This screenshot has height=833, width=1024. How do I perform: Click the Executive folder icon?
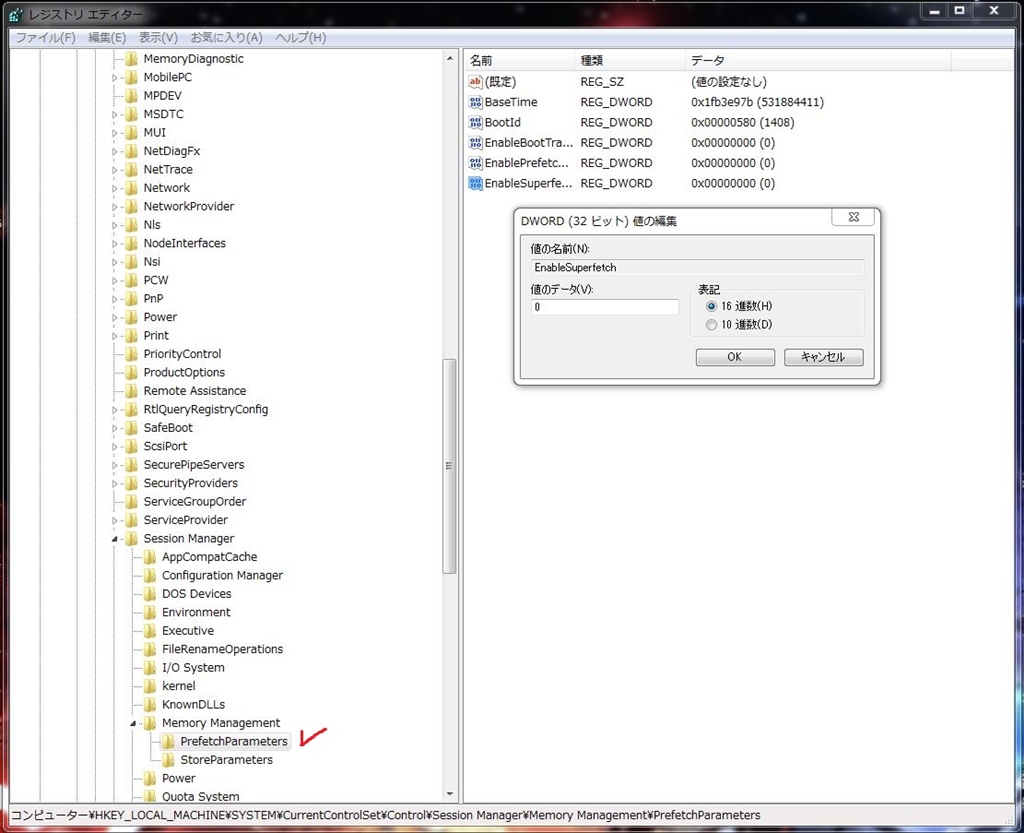150,630
